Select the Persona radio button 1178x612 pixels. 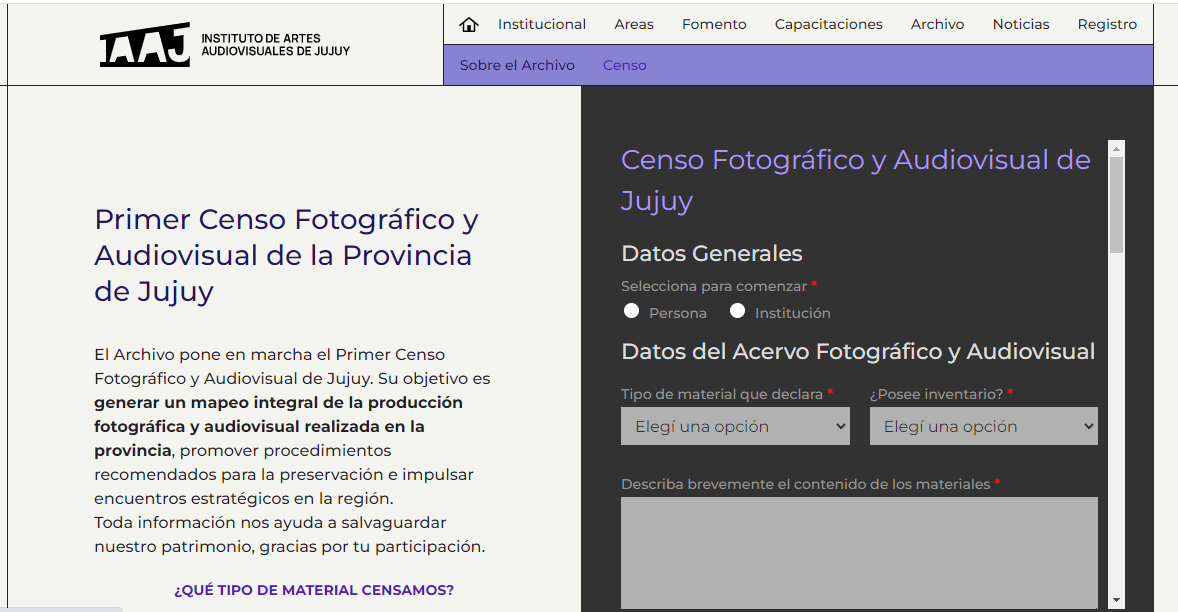point(632,311)
